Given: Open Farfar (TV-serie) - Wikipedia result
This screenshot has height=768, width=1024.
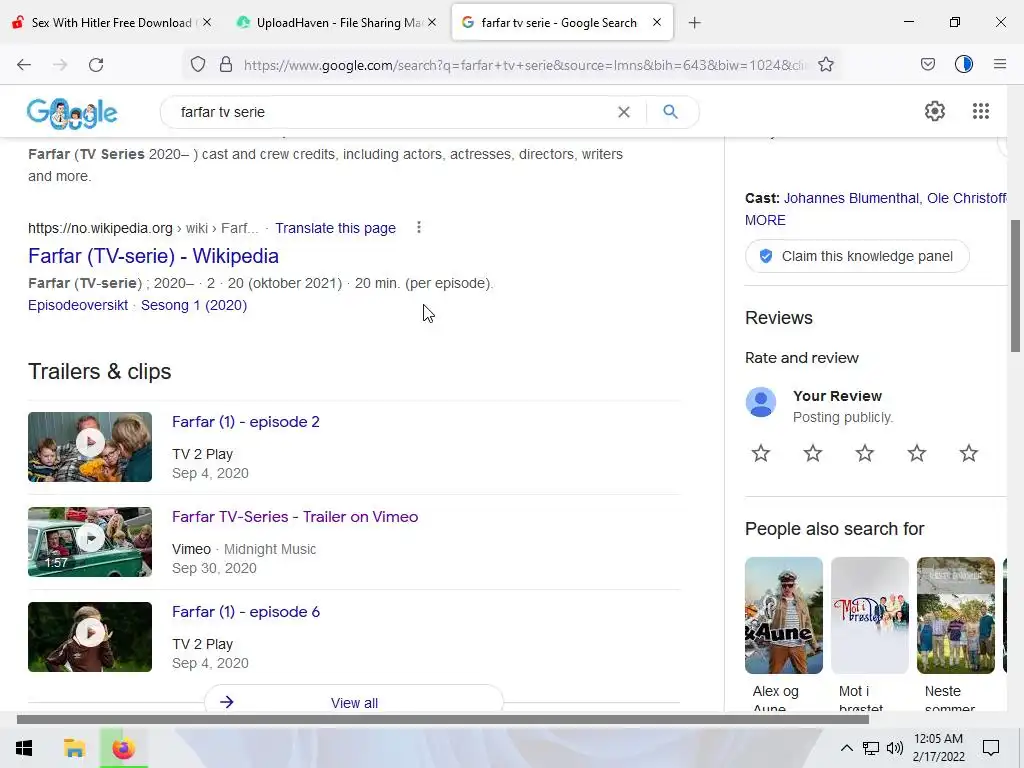Looking at the screenshot, I should click(x=153, y=256).
